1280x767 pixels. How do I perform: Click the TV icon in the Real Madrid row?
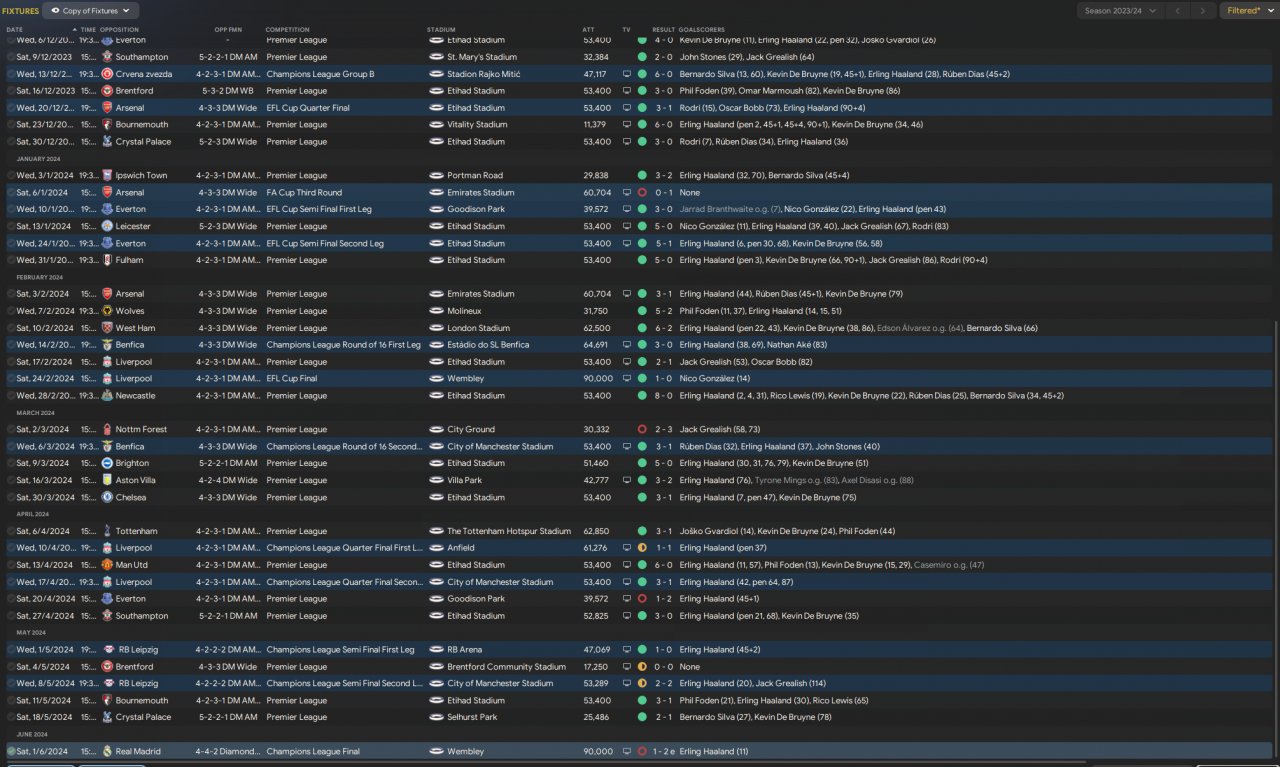(x=627, y=751)
